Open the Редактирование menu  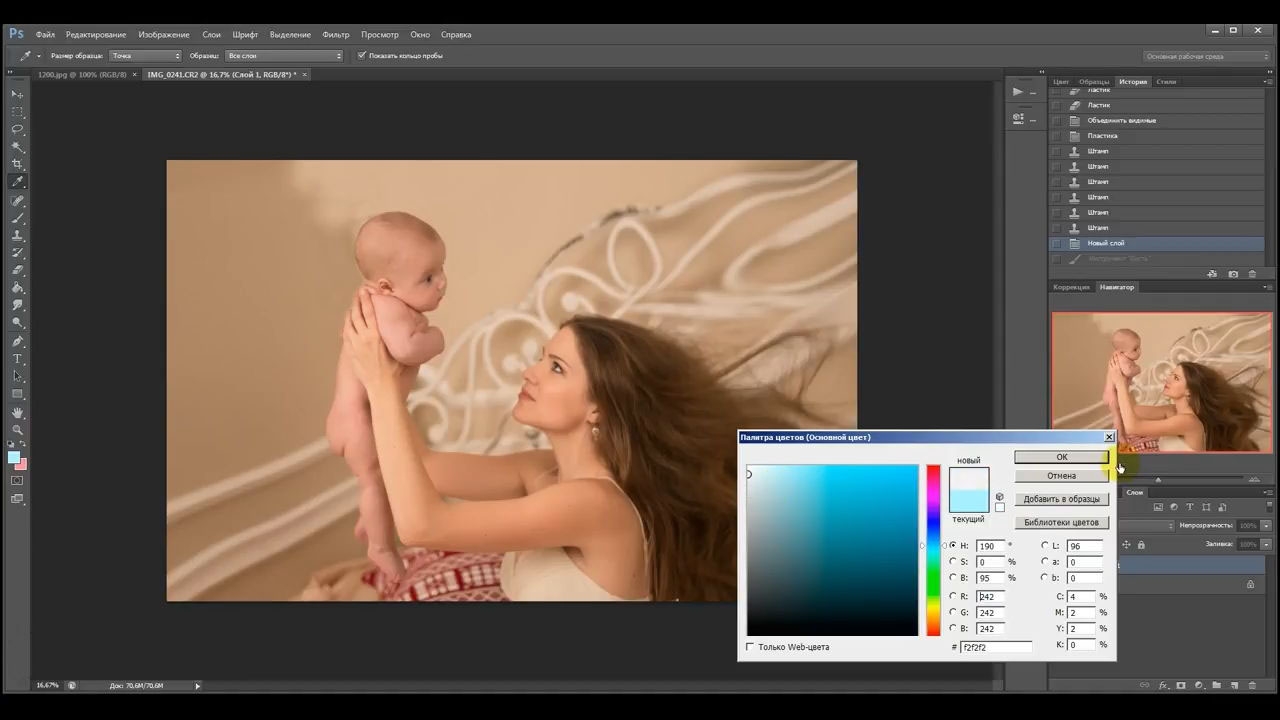point(96,35)
